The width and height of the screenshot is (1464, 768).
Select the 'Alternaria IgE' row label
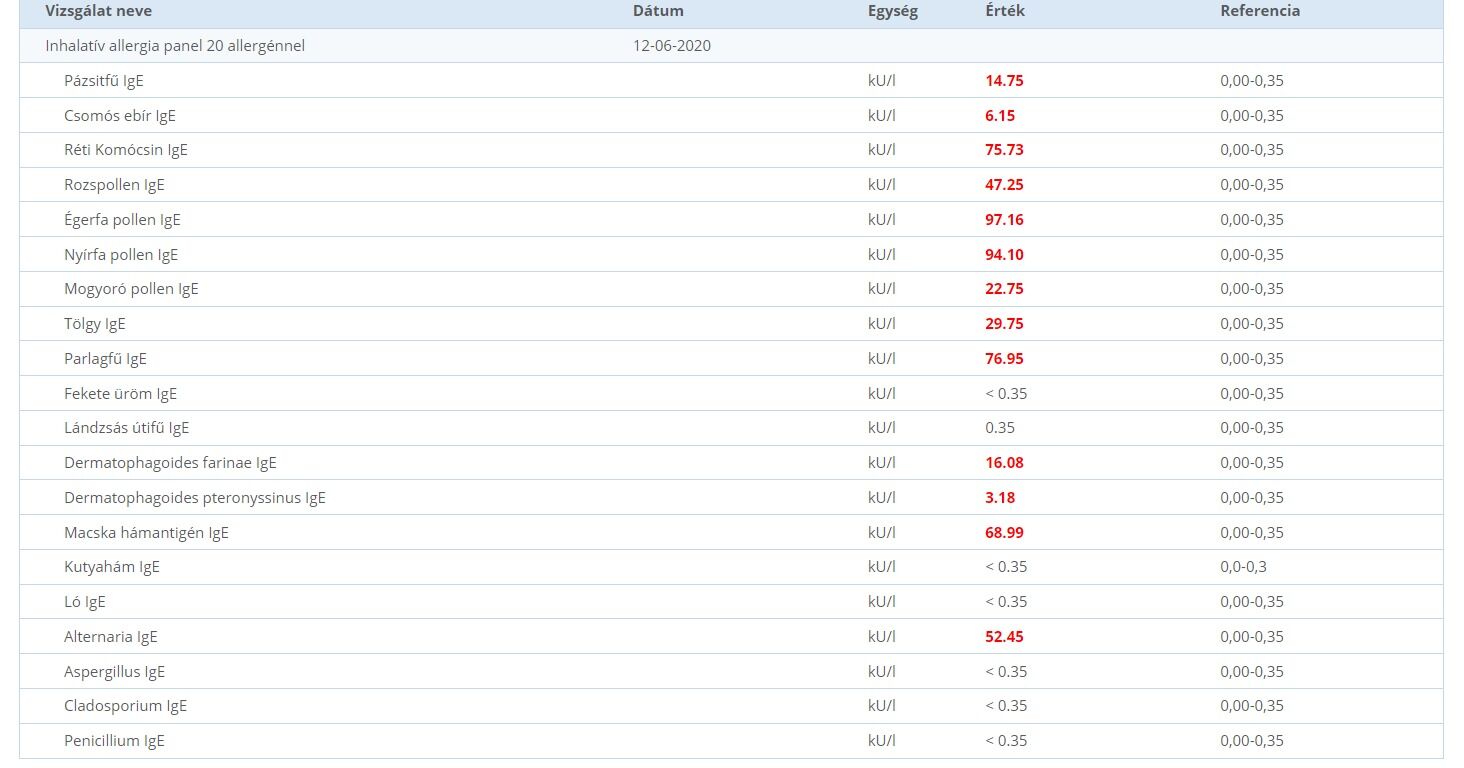(111, 637)
